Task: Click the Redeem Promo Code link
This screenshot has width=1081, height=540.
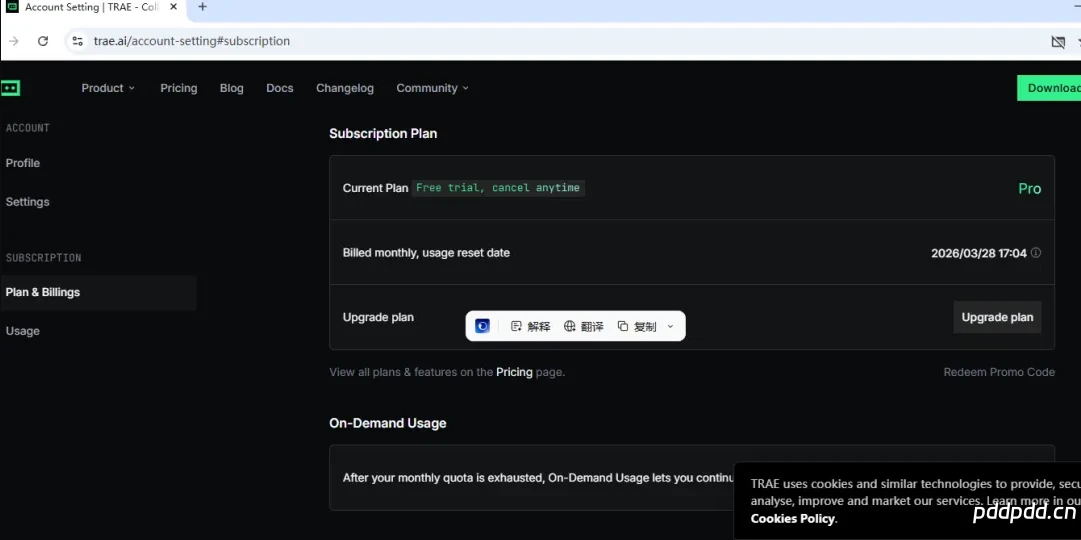Action: click(998, 372)
